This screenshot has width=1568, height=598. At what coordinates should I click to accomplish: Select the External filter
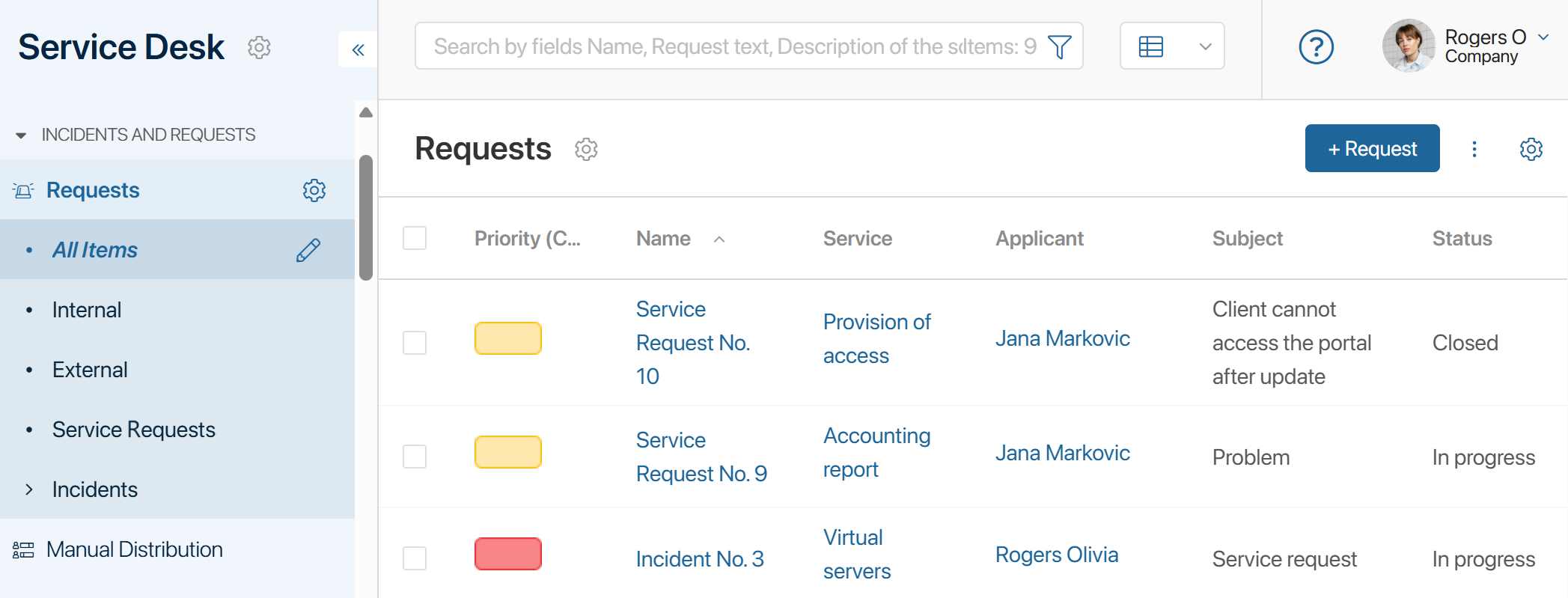pyautogui.click(x=90, y=370)
